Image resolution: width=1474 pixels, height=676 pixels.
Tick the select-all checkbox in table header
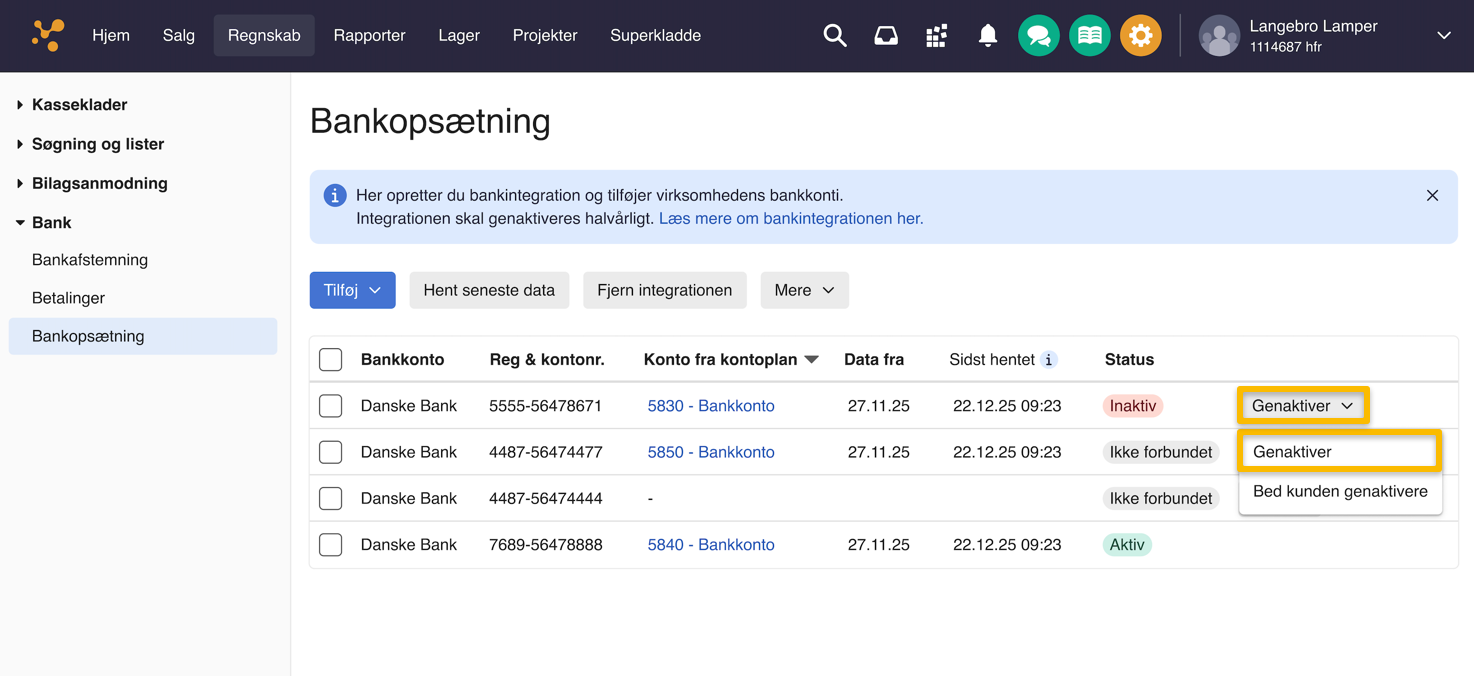331,360
